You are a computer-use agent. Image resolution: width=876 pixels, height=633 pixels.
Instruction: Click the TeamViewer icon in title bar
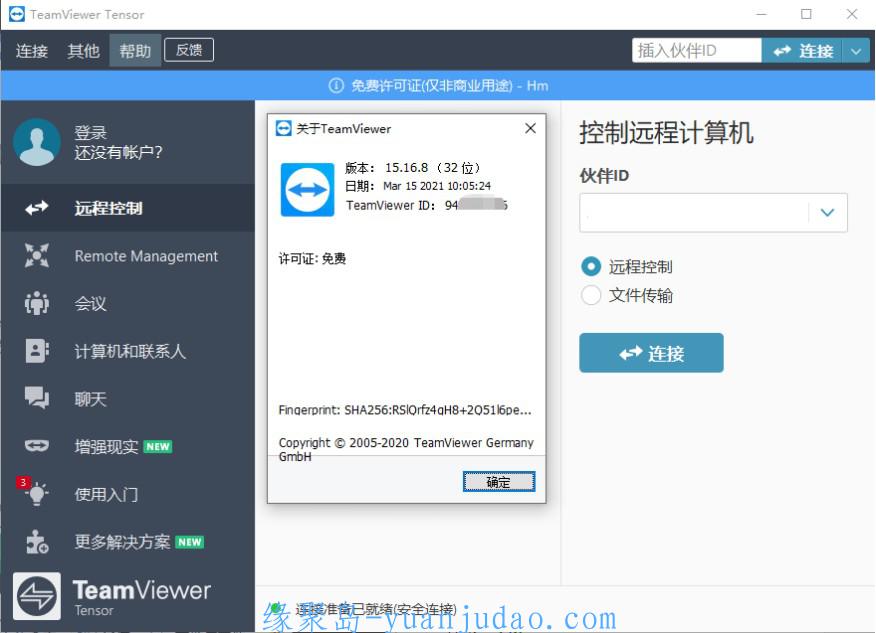coord(17,14)
